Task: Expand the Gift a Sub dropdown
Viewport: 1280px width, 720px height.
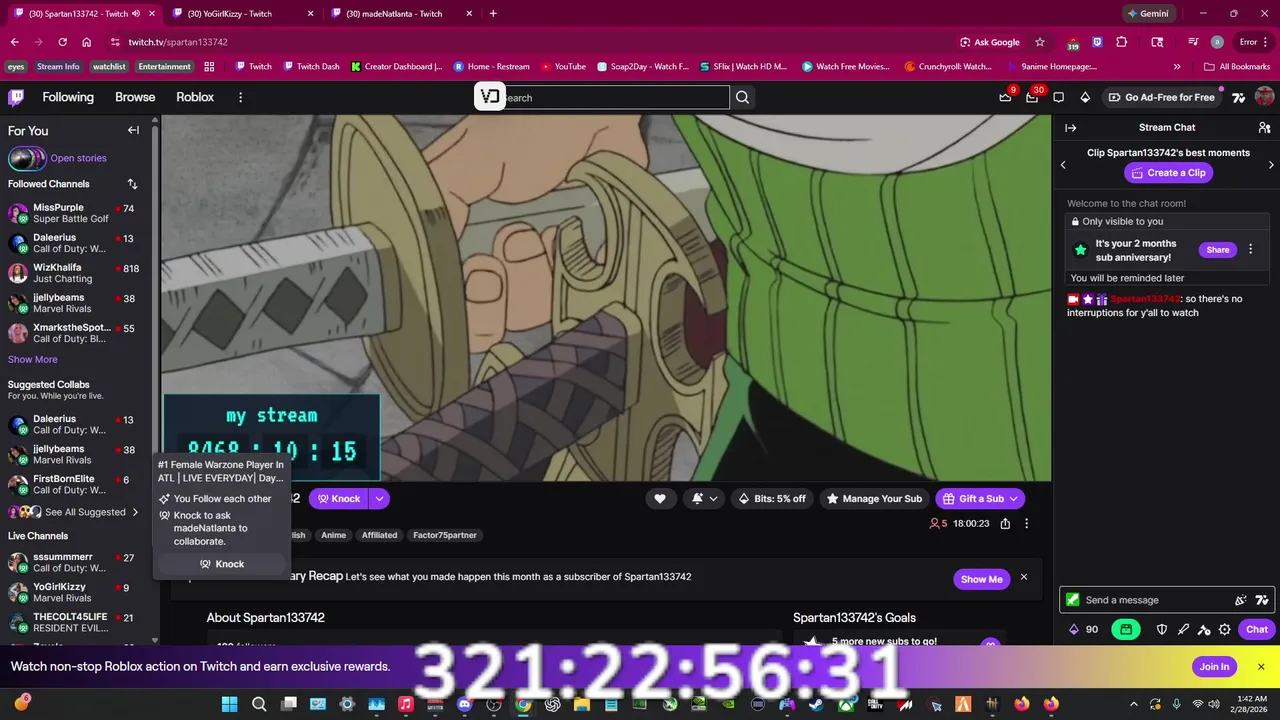Action: click(1013, 498)
